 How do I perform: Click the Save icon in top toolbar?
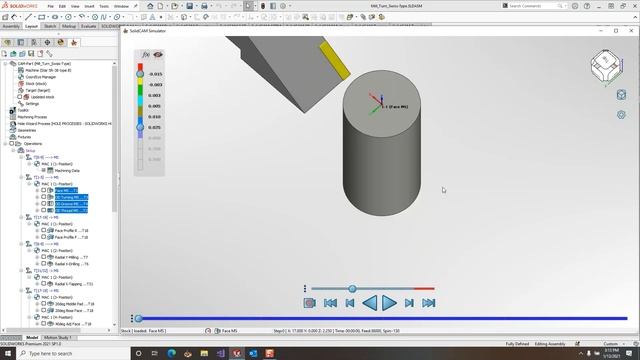pos(190,6)
